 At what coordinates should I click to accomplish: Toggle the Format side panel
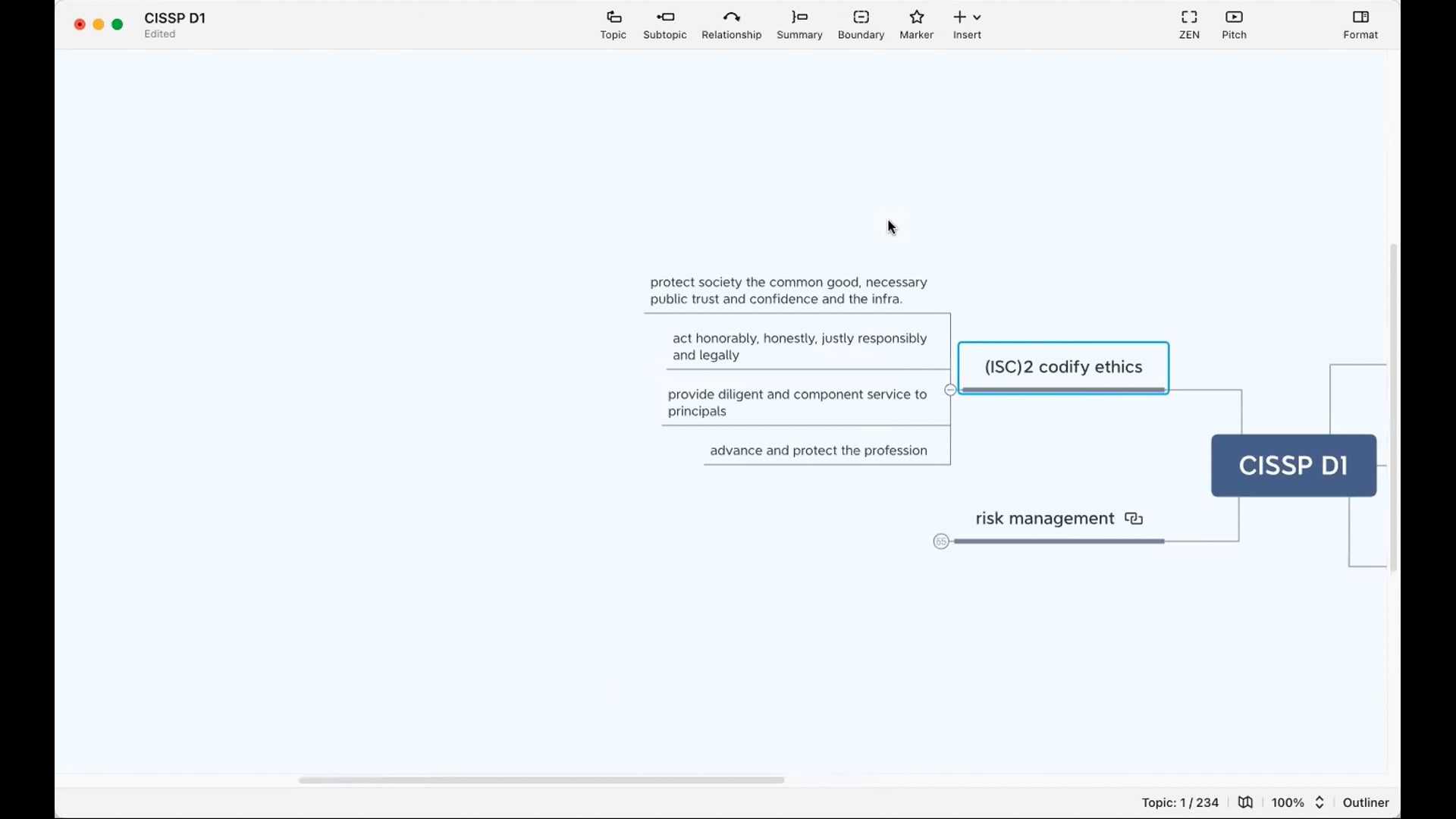1360,24
